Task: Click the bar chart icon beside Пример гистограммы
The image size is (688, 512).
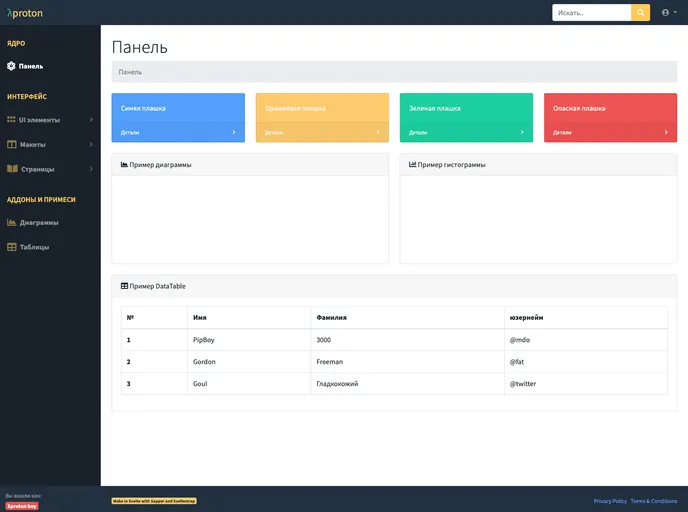Action: [x=412, y=165]
